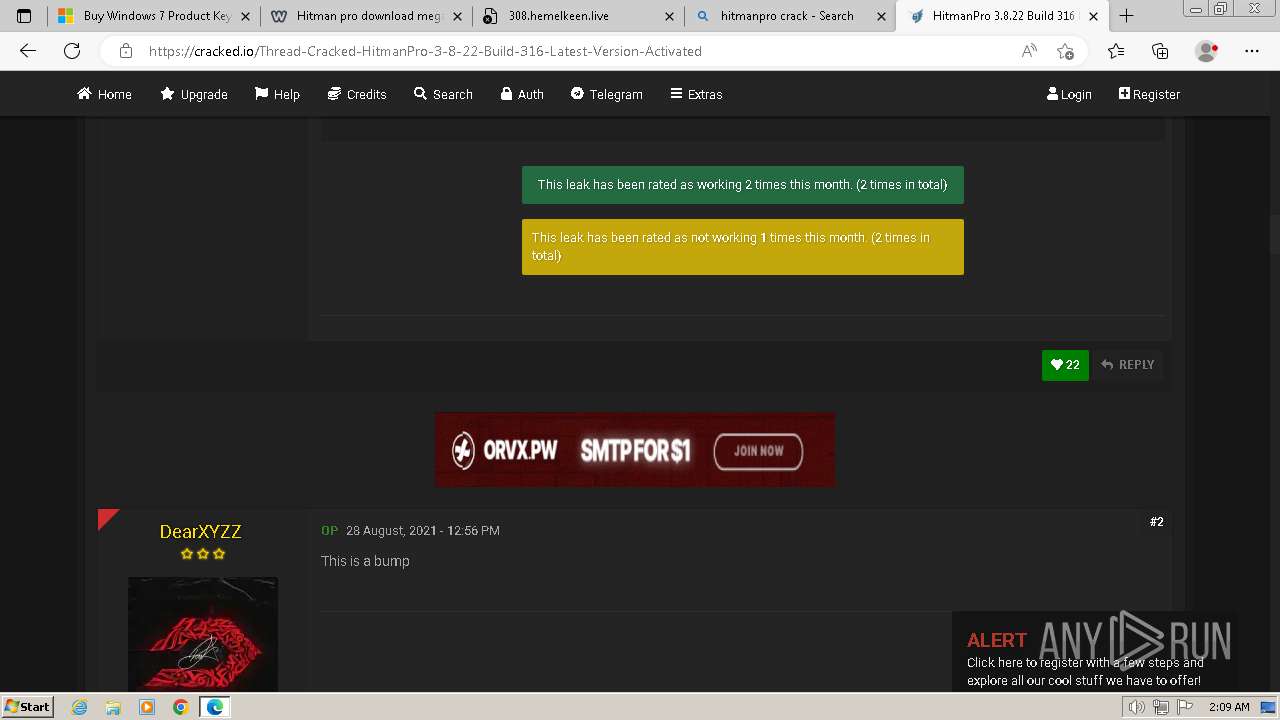Open network tray icon
The width and height of the screenshot is (1280, 720).
(1161, 707)
